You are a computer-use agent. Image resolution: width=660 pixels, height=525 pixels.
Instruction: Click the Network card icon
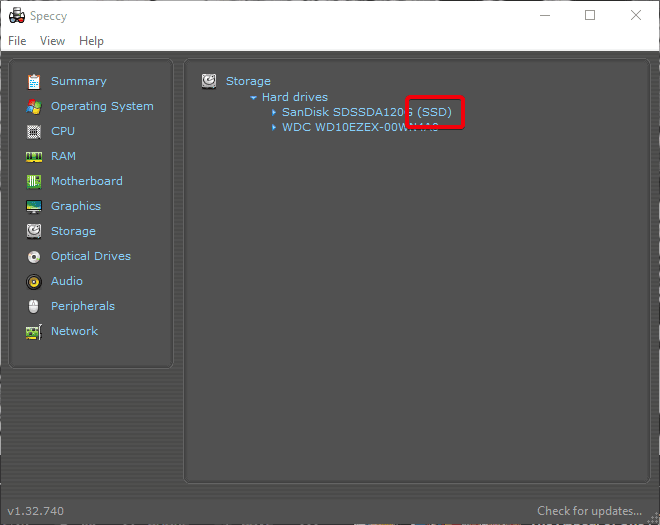coord(34,332)
